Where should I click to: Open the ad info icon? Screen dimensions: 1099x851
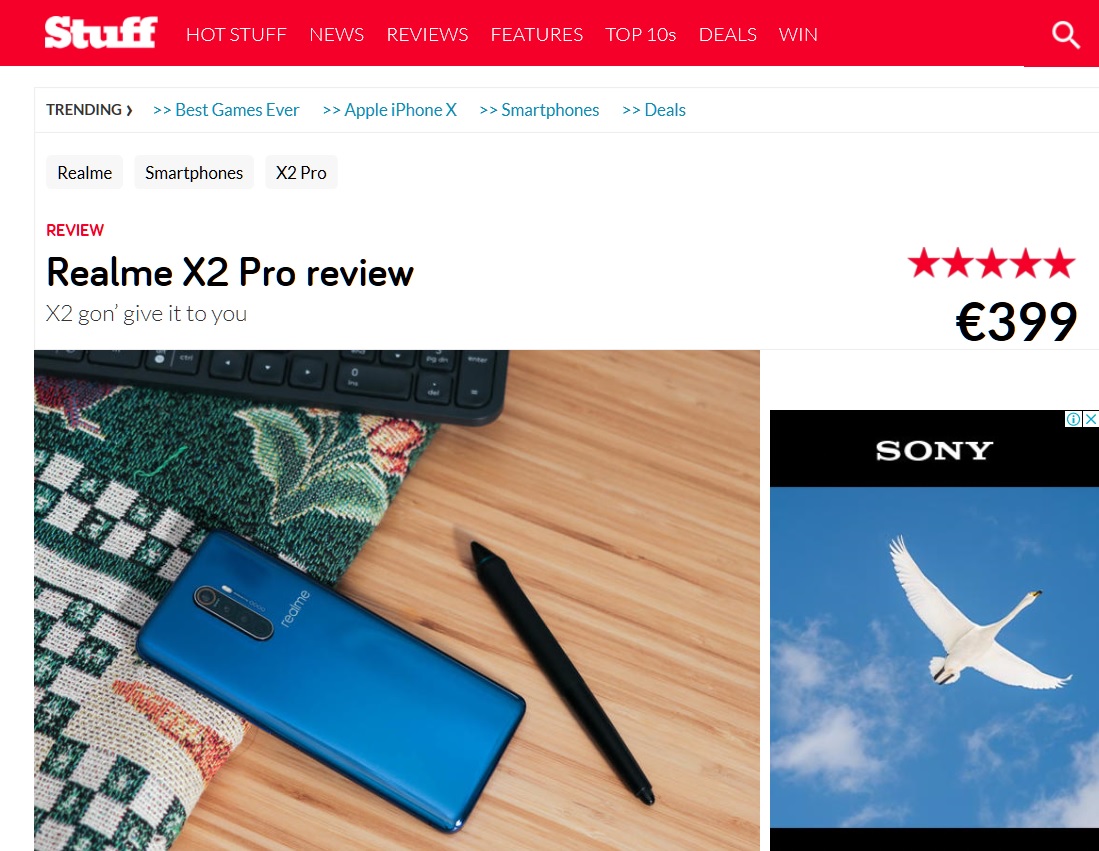[1073, 419]
